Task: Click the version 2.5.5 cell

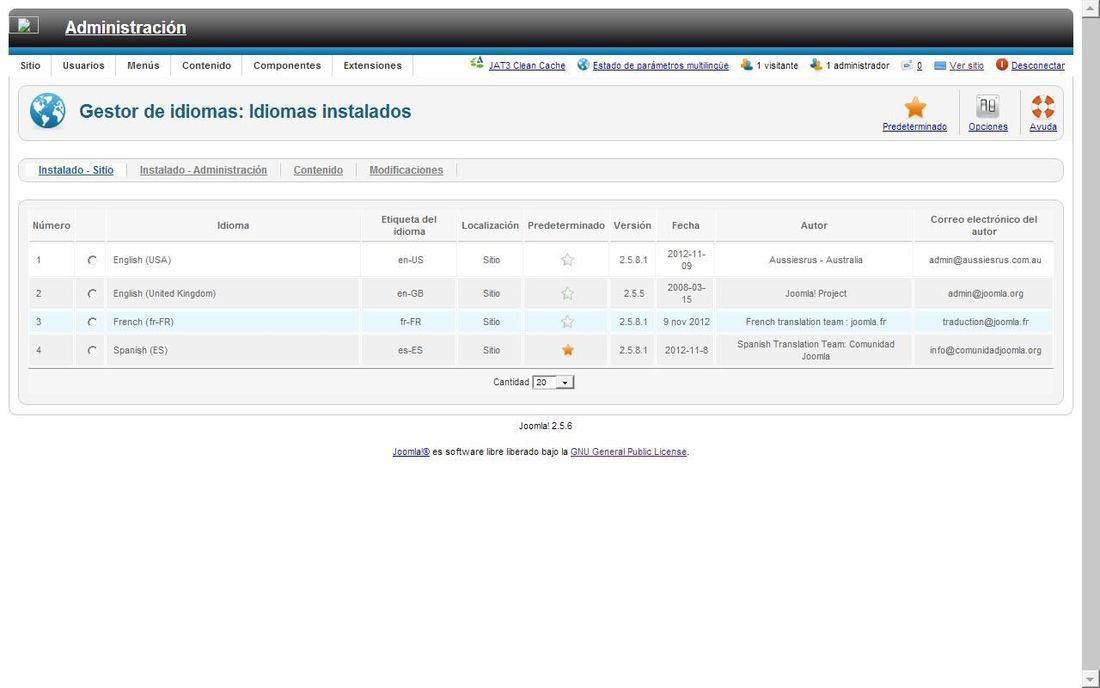Action: pyautogui.click(x=633, y=293)
